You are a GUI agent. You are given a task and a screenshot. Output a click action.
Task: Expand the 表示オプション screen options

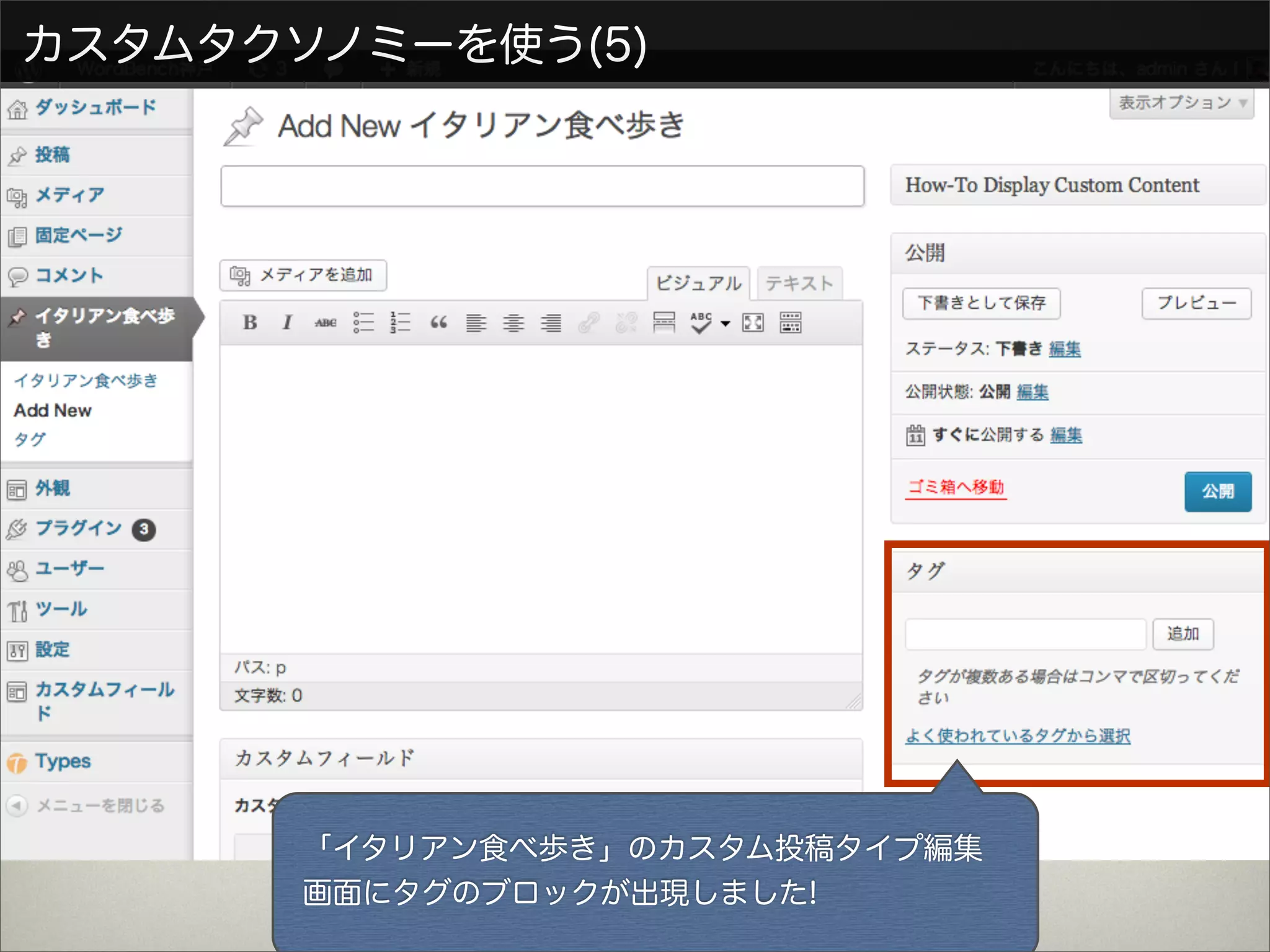(1181, 103)
